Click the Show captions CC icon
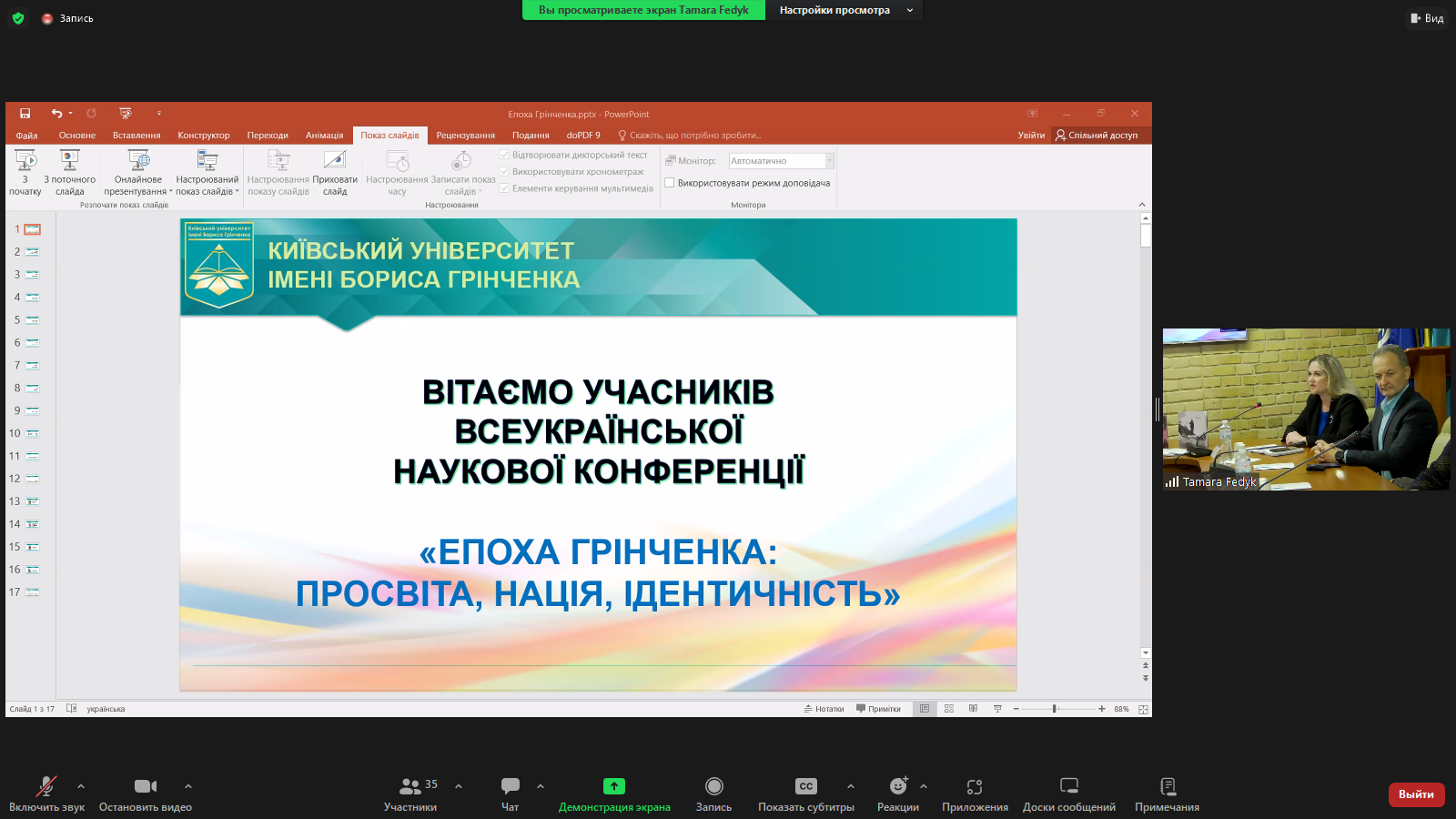 (x=806, y=786)
